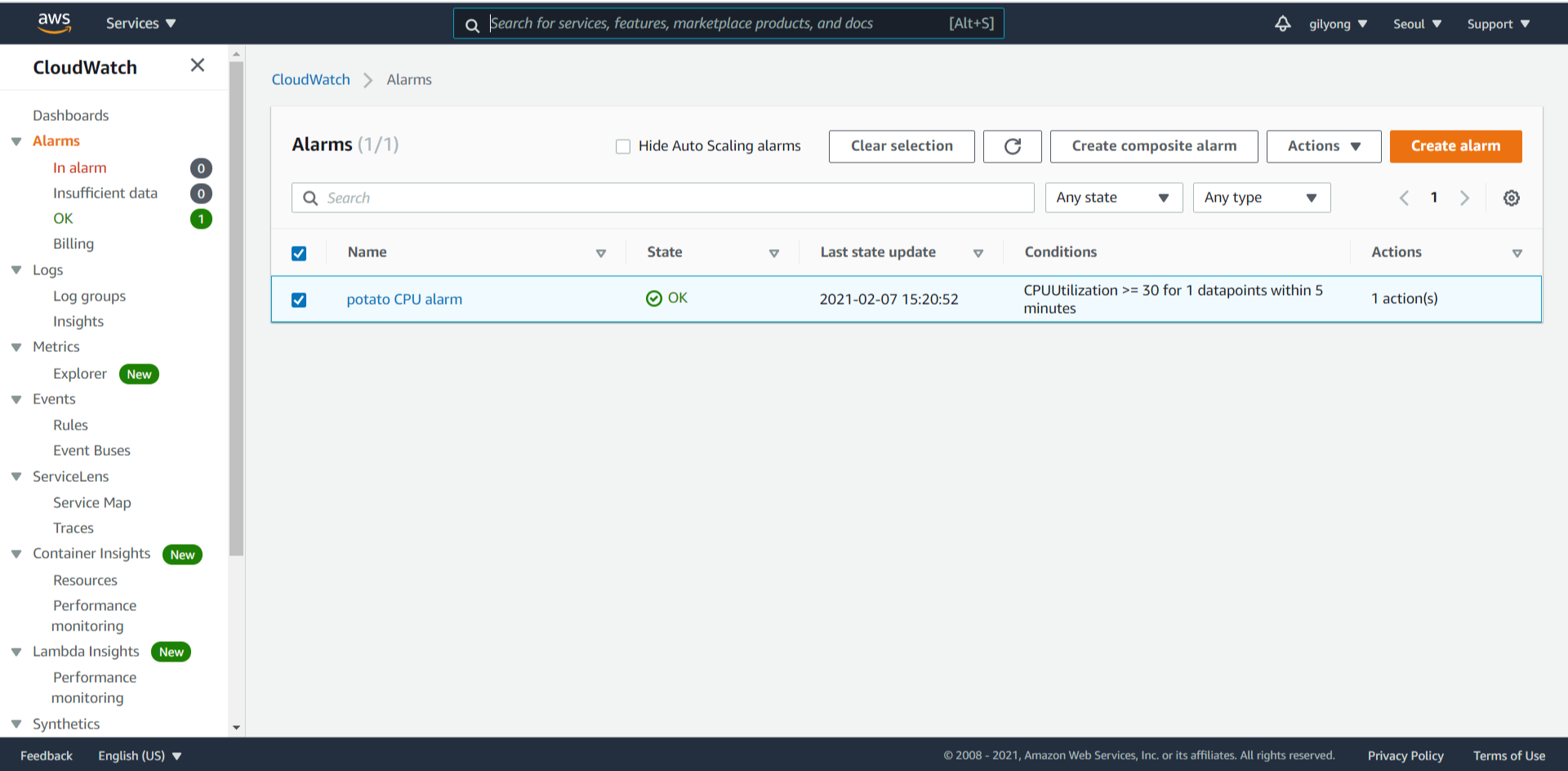Click the AWS logo home icon
This screenshot has width=1568, height=771.
[x=54, y=23]
